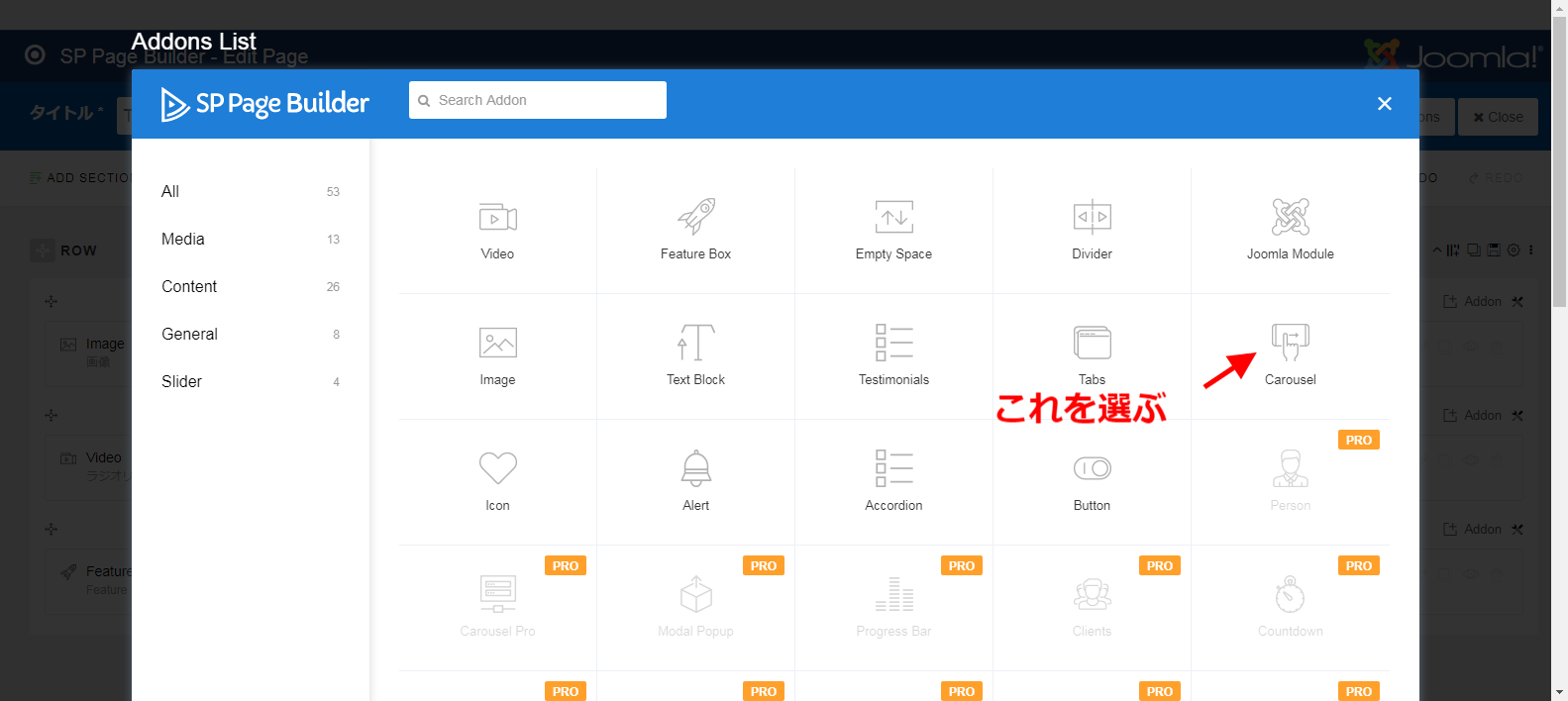Select the Carousel addon
1568x701 pixels.
point(1290,356)
